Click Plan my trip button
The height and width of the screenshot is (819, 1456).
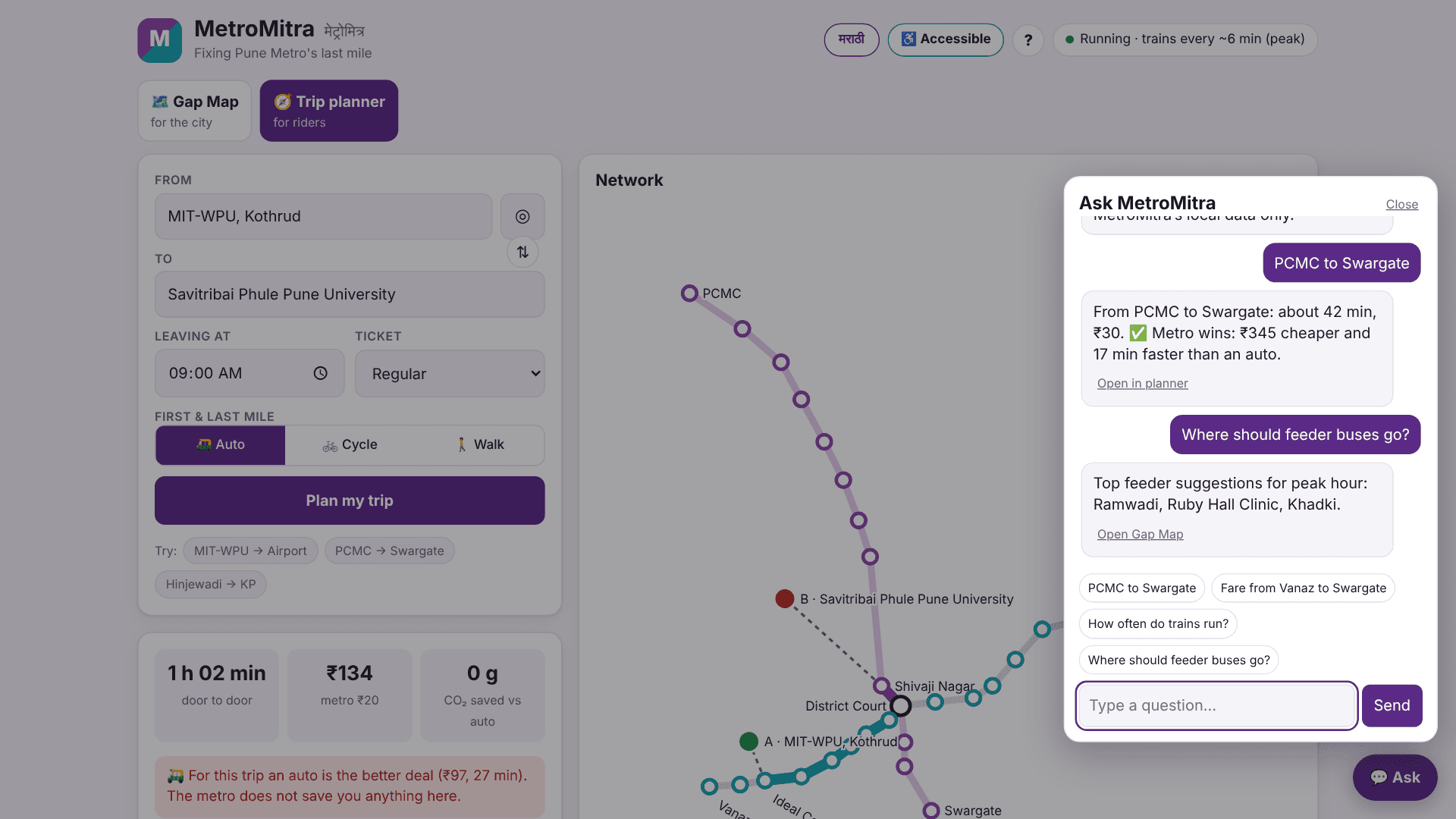(350, 500)
